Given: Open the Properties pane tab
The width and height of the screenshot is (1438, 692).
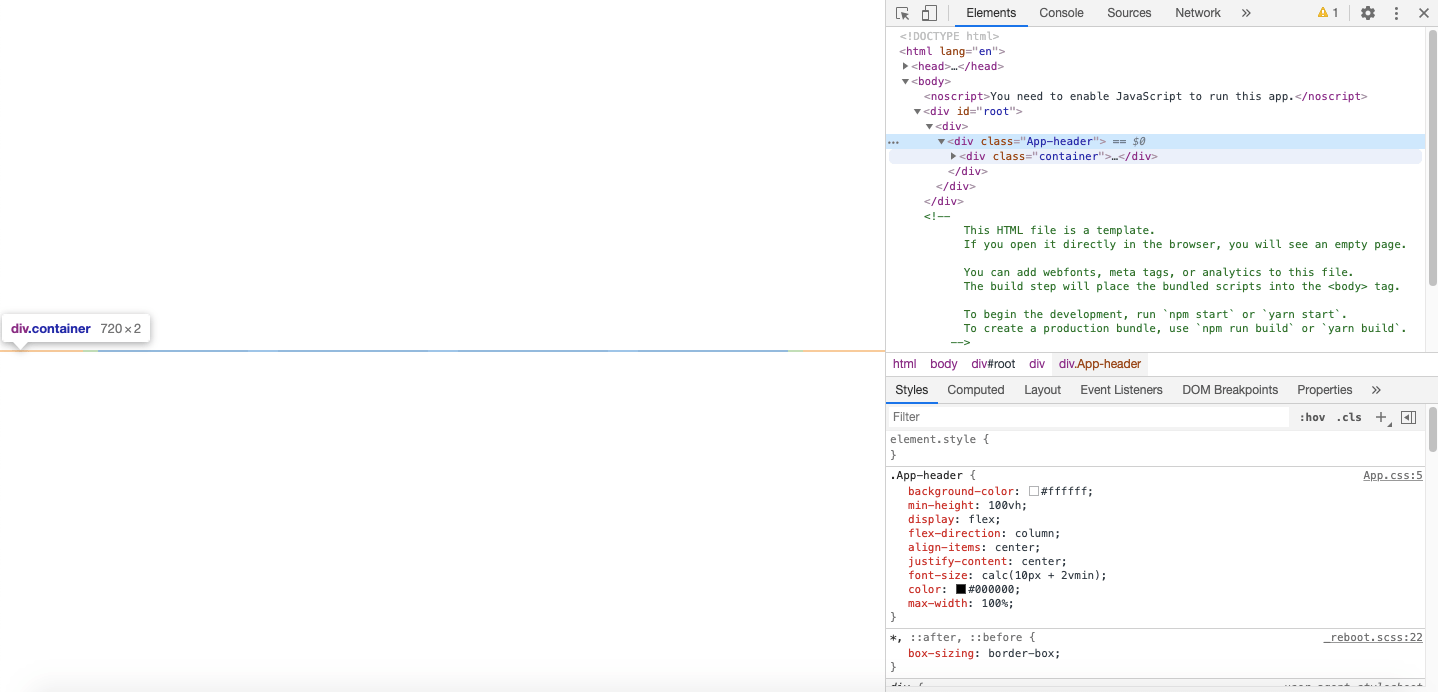Looking at the screenshot, I should click(x=1324, y=390).
